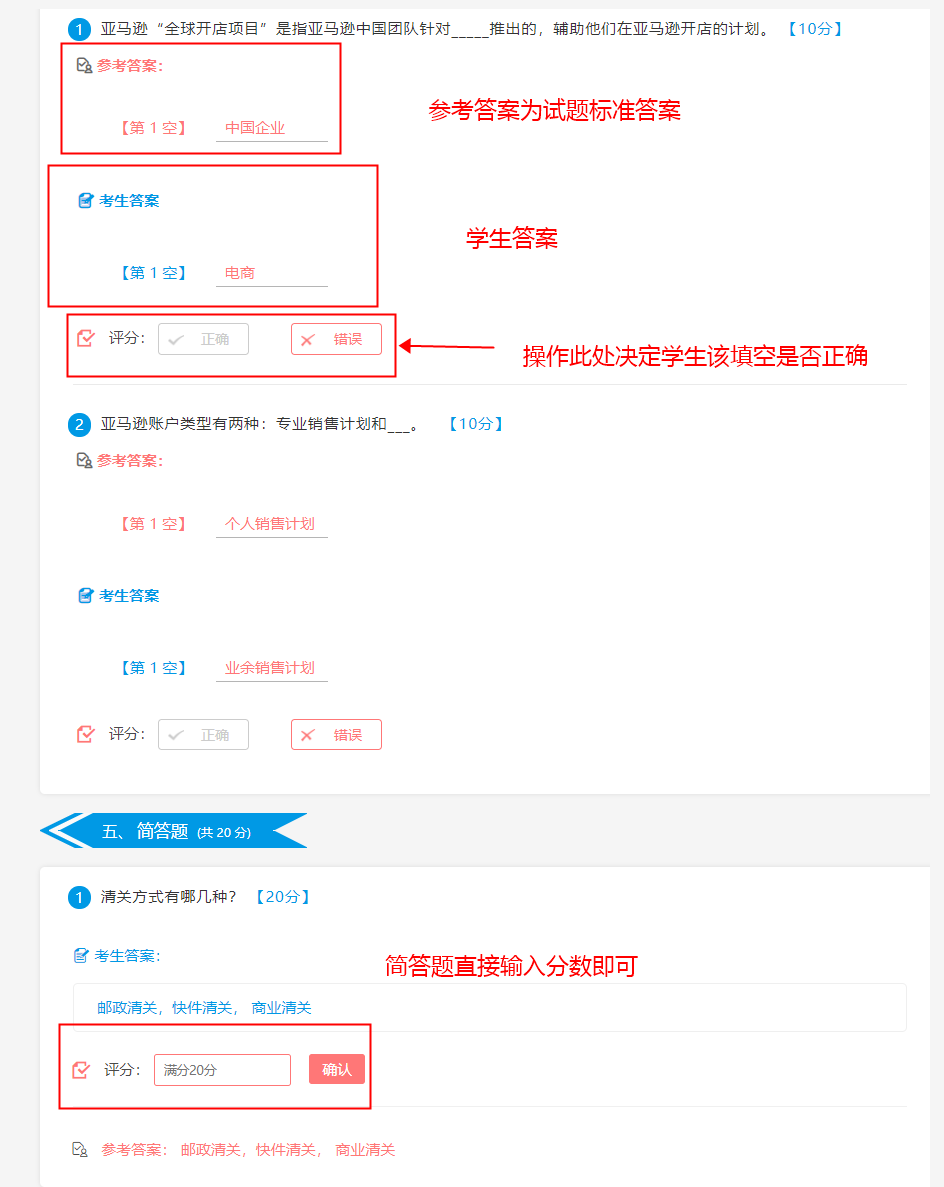944x1187 pixels.
Task: Mark fill-in question 1 answer 电商 as 正确
Action: pos(203,339)
